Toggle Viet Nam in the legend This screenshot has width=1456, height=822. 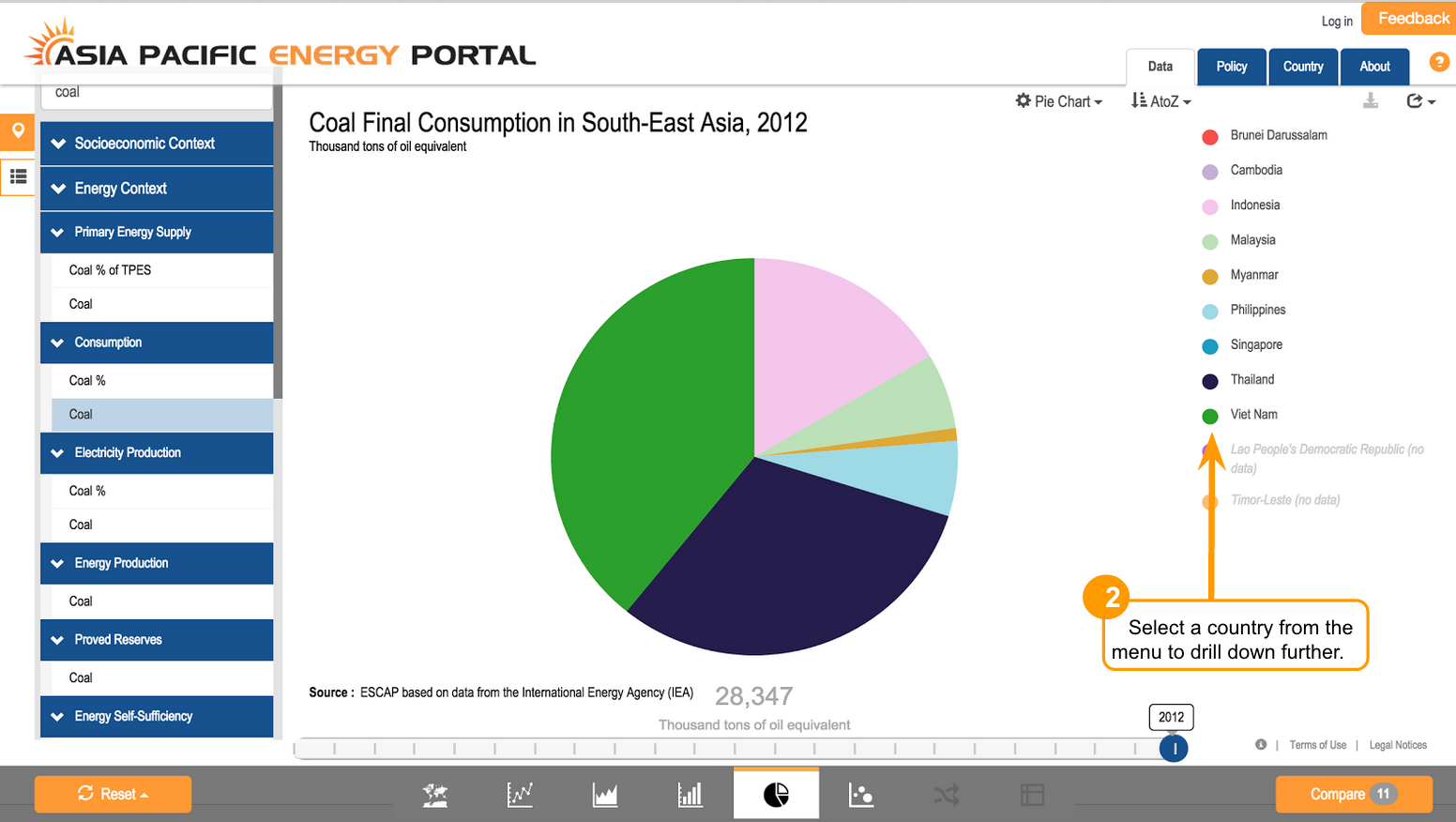coord(1253,415)
